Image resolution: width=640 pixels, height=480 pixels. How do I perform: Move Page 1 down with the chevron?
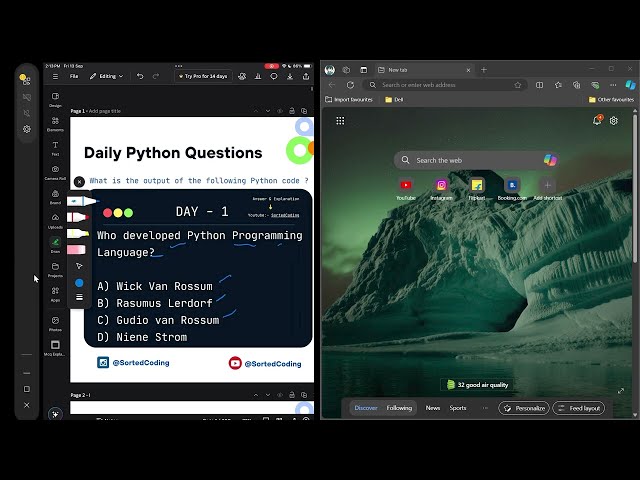tap(268, 111)
